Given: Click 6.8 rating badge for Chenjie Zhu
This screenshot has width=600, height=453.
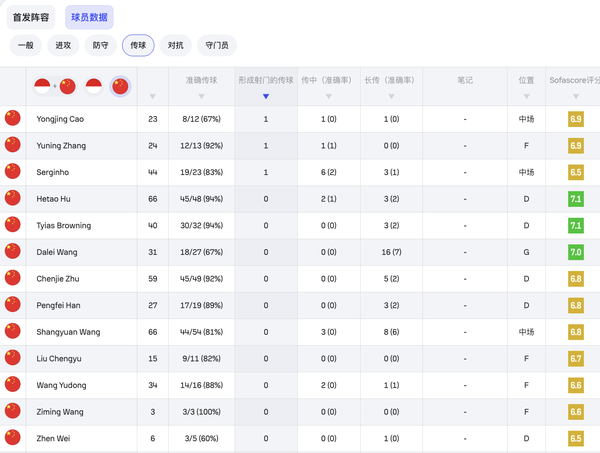Looking at the screenshot, I should (x=576, y=279).
